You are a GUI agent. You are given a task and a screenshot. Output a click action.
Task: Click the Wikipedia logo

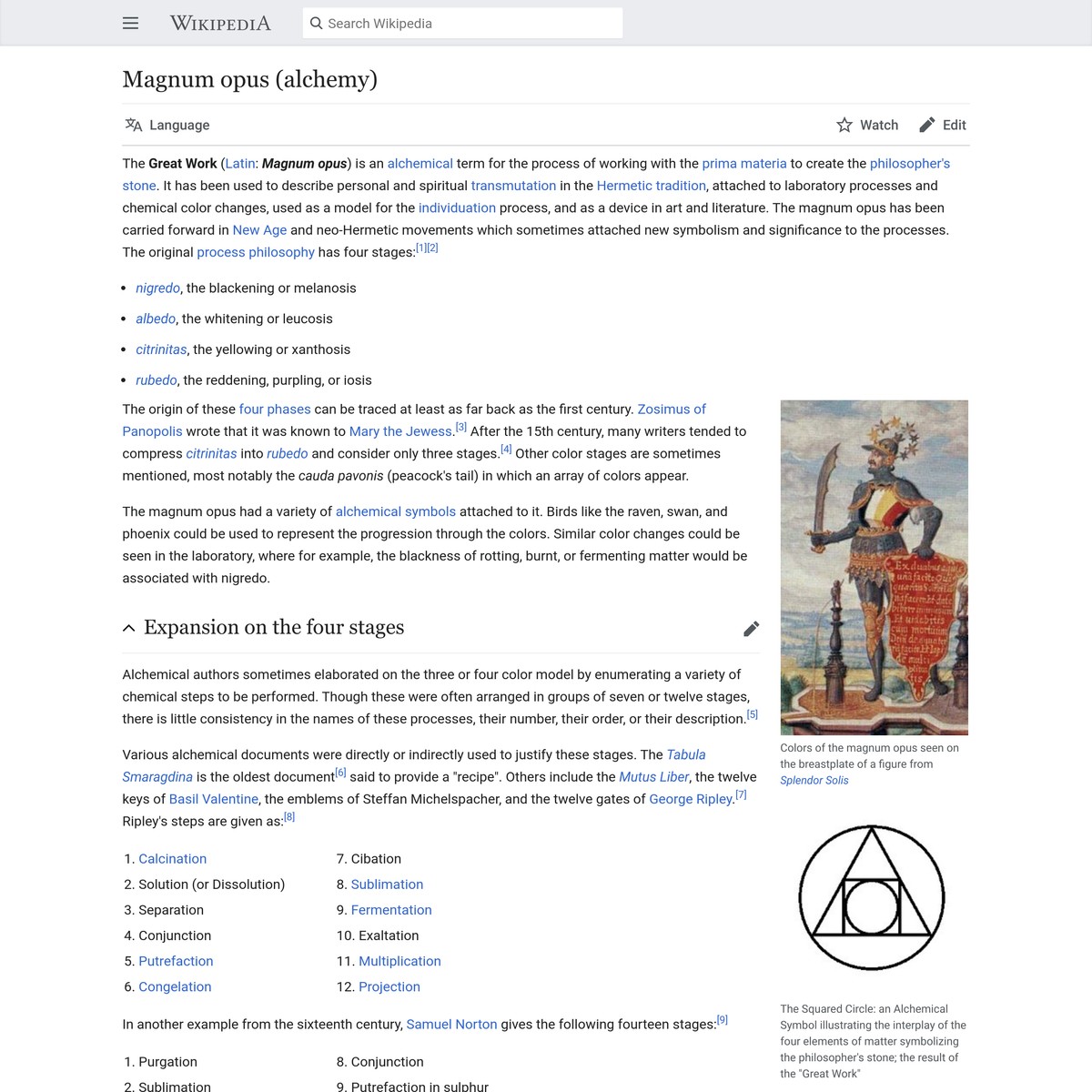click(218, 24)
